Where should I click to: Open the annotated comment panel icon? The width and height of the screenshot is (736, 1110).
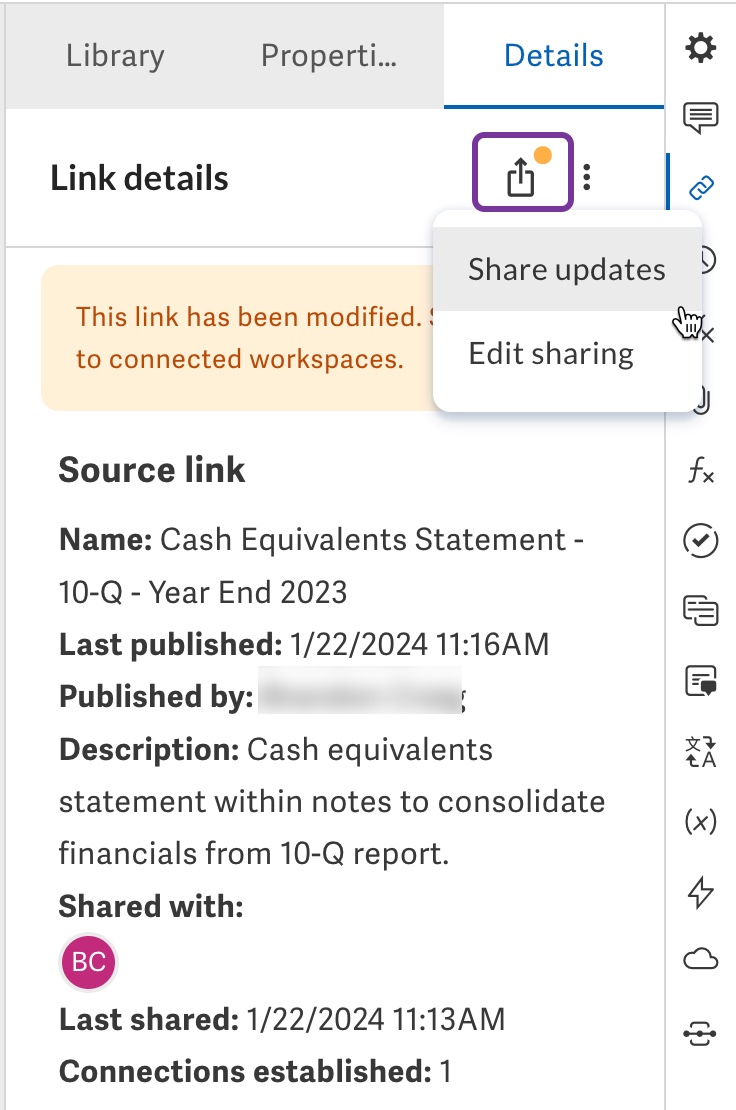point(701,680)
